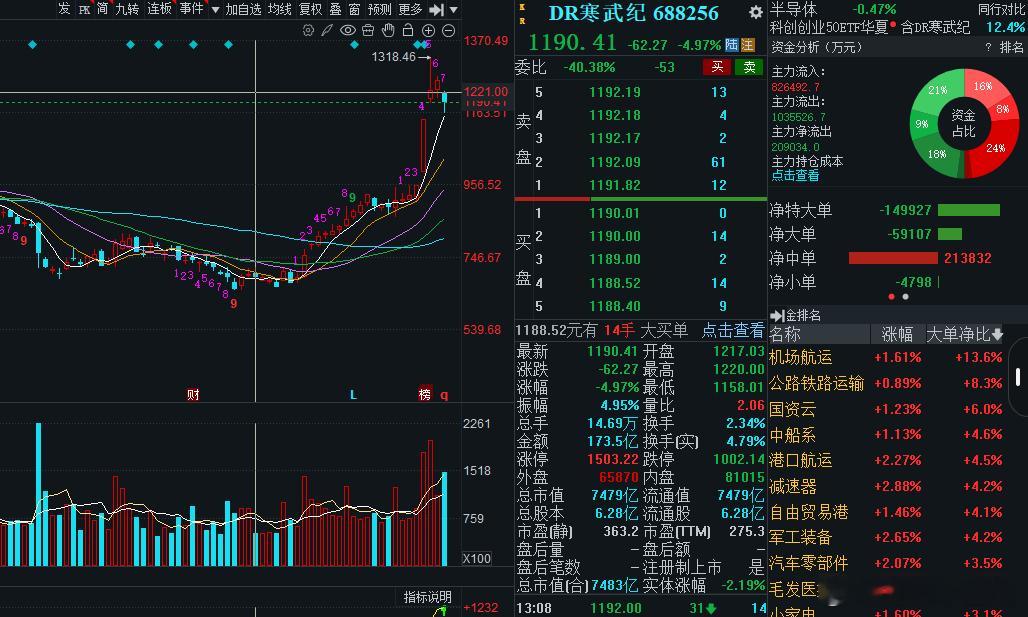Click the K R marker icon
The width and height of the screenshot is (1028, 617).
pyautogui.click(x=522, y=14)
